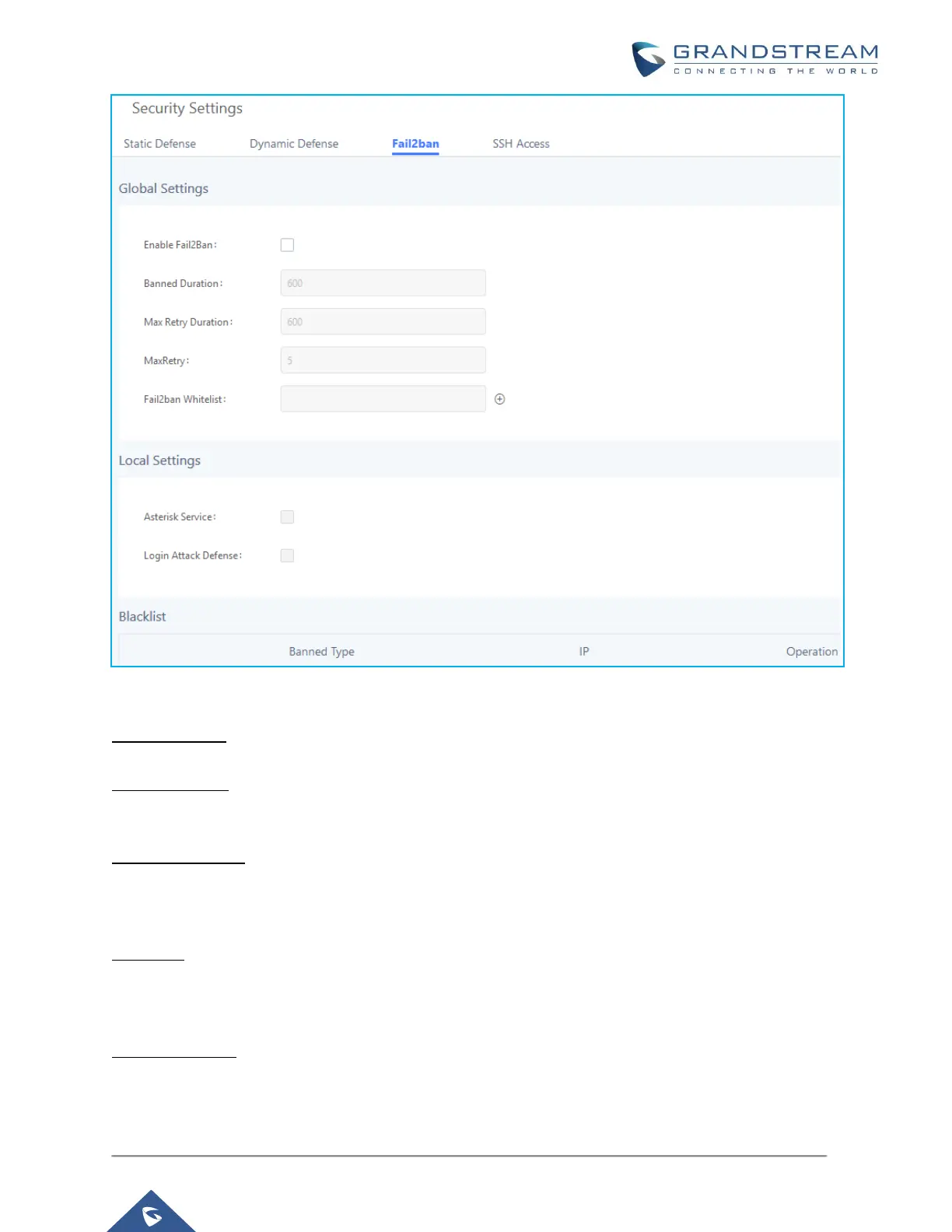Switch to the Dynamic Defense tab
The width and height of the screenshot is (952, 1232).
294,144
